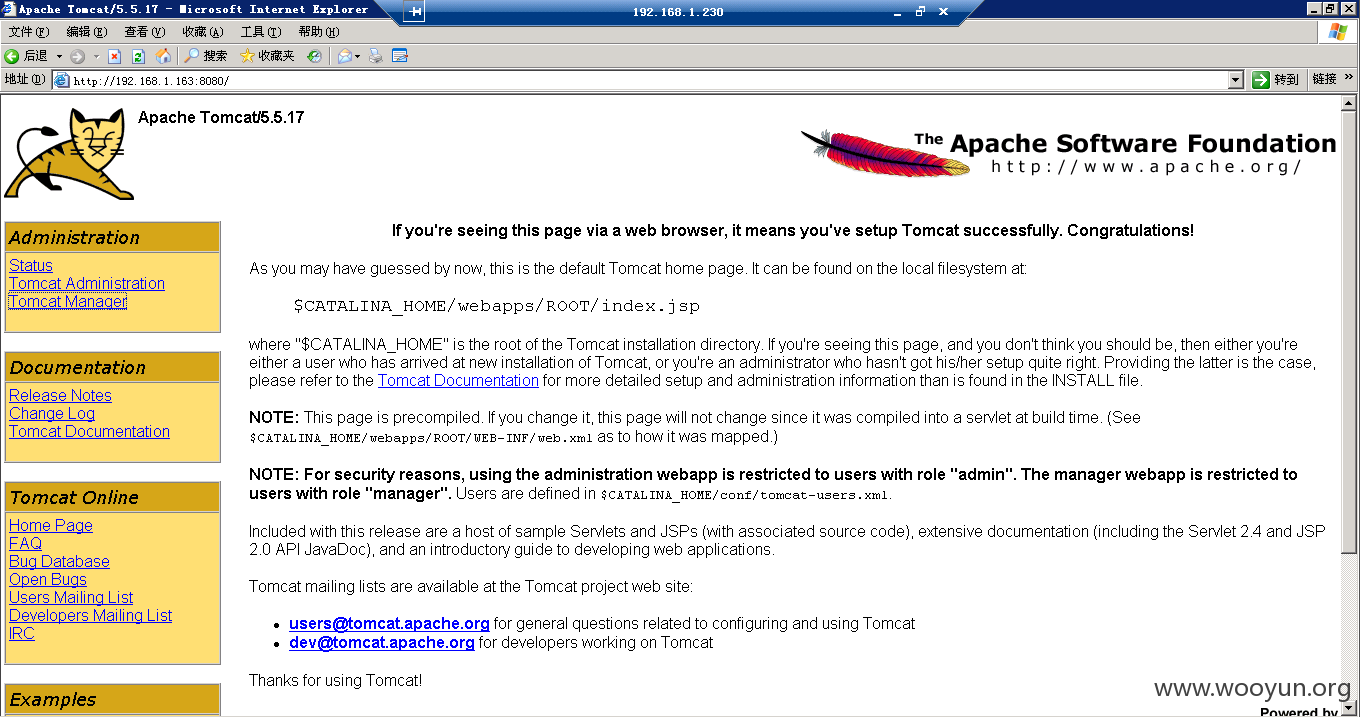This screenshot has height=717, width=1360.
Task: Click the dev@tomcat.apache.org email link
Action: tap(382, 642)
